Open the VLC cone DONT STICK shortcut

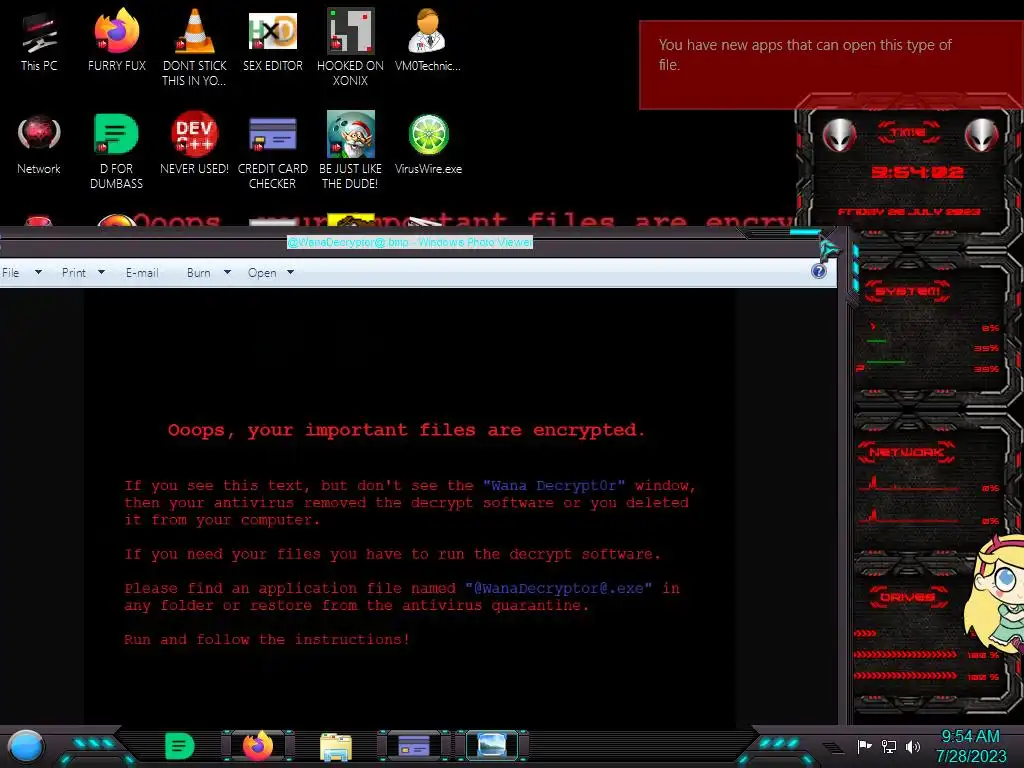pyautogui.click(x=194, y=47)
